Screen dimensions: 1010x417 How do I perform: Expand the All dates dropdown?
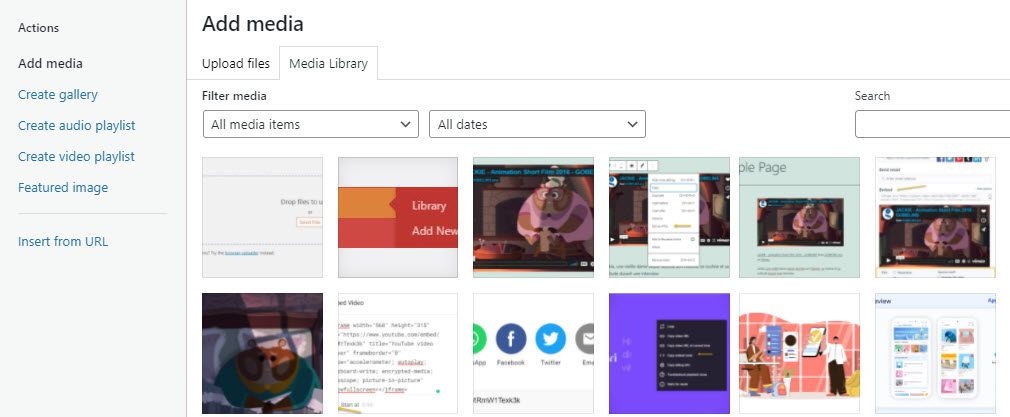(537, 124)
